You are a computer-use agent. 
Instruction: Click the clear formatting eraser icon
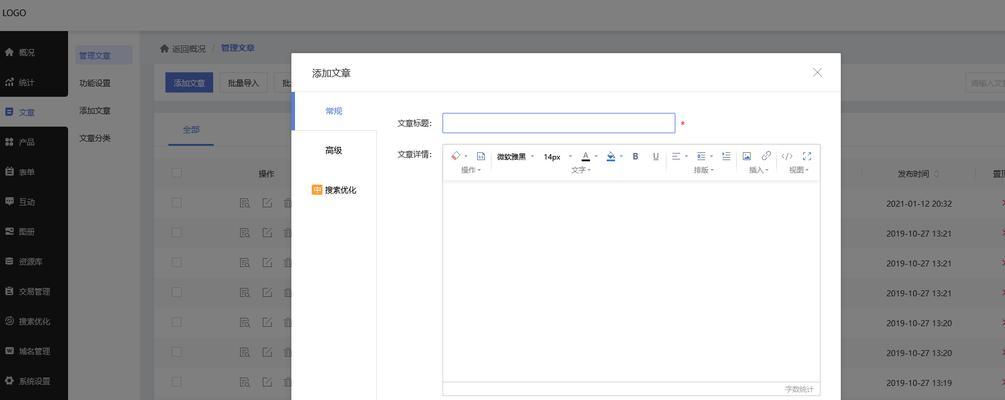tap(456, 156)
